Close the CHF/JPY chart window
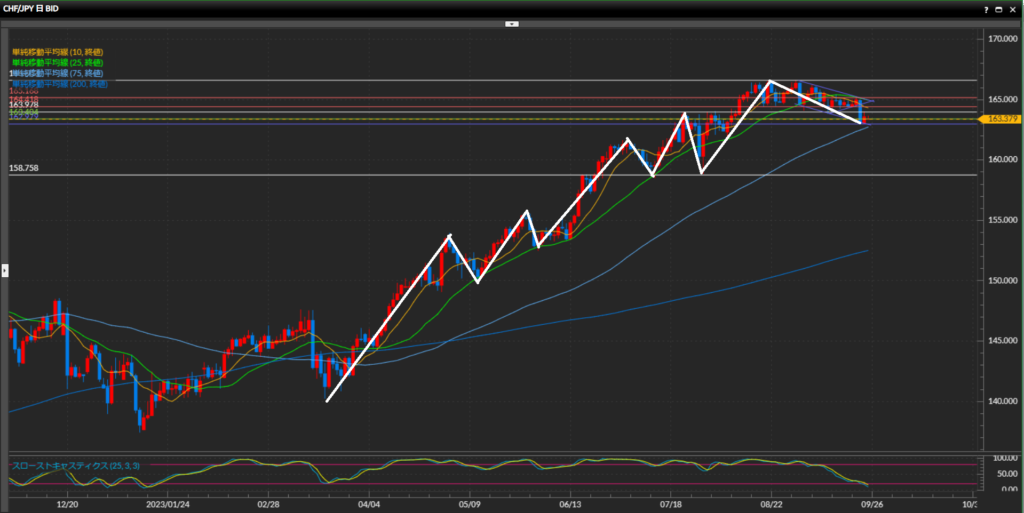 pyautogui.click(x=1014, y=7)
